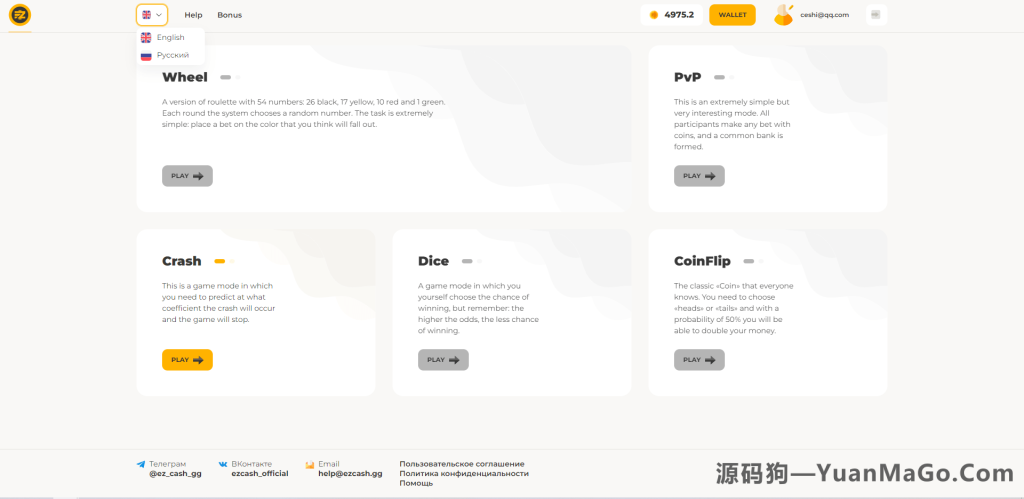Image resolution: width=1024 pixels, height=499 pixels.
Task: Toggle the indicator next to Wheel title
Action: pyautogui.click(x=229, y=77)
